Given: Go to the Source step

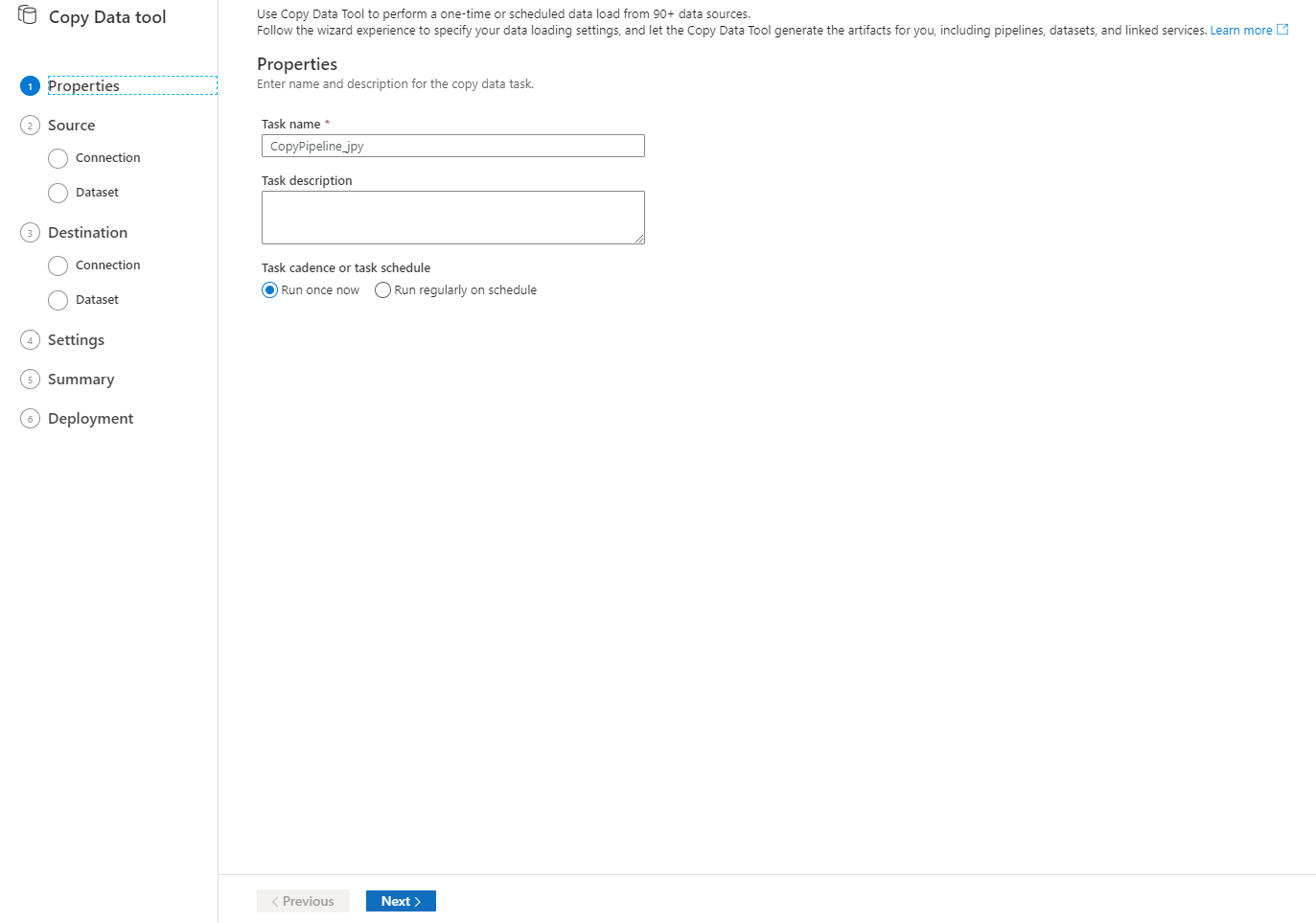Looking at the screenshot, I should point(71,126).
